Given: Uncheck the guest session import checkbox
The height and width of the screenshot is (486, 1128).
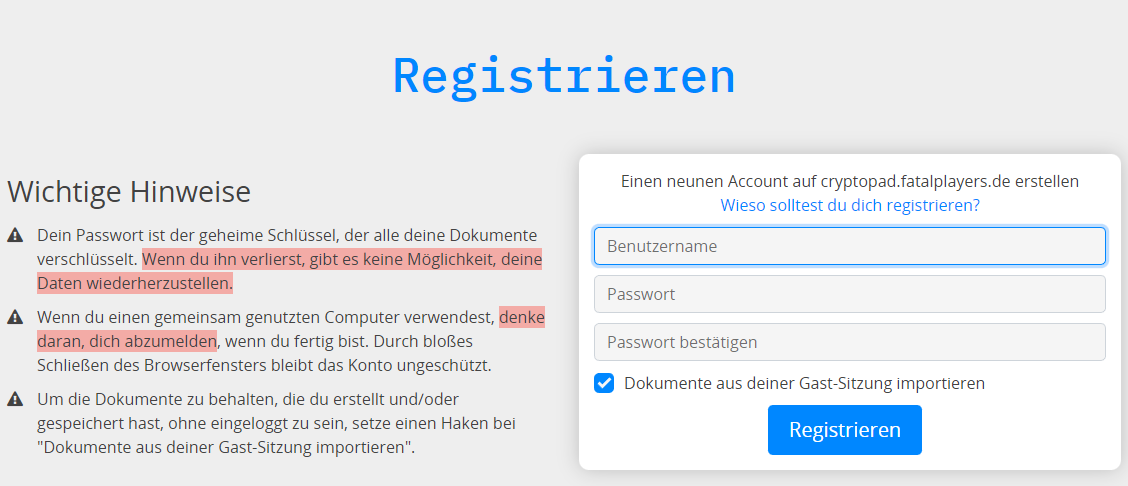Looking at the screenshot, I should tap(604, 383).
